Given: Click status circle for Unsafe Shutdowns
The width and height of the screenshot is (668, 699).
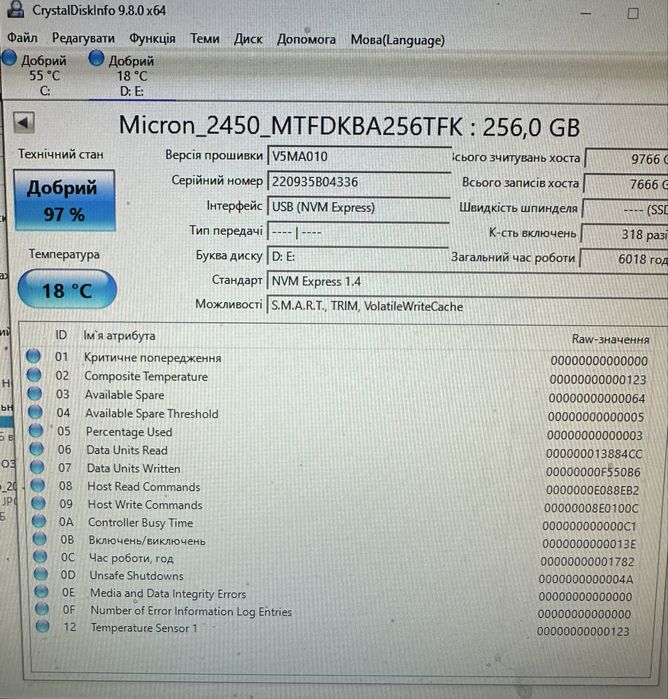Looking at the screenshot, I should point(41,574).
